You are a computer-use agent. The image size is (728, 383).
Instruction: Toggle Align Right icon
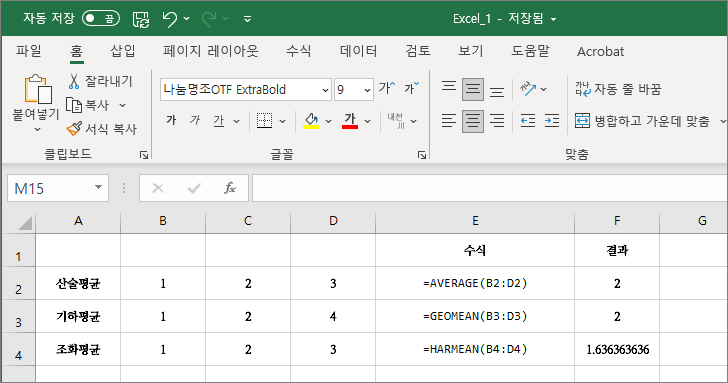pyautogui.click(x=497, y=121)
